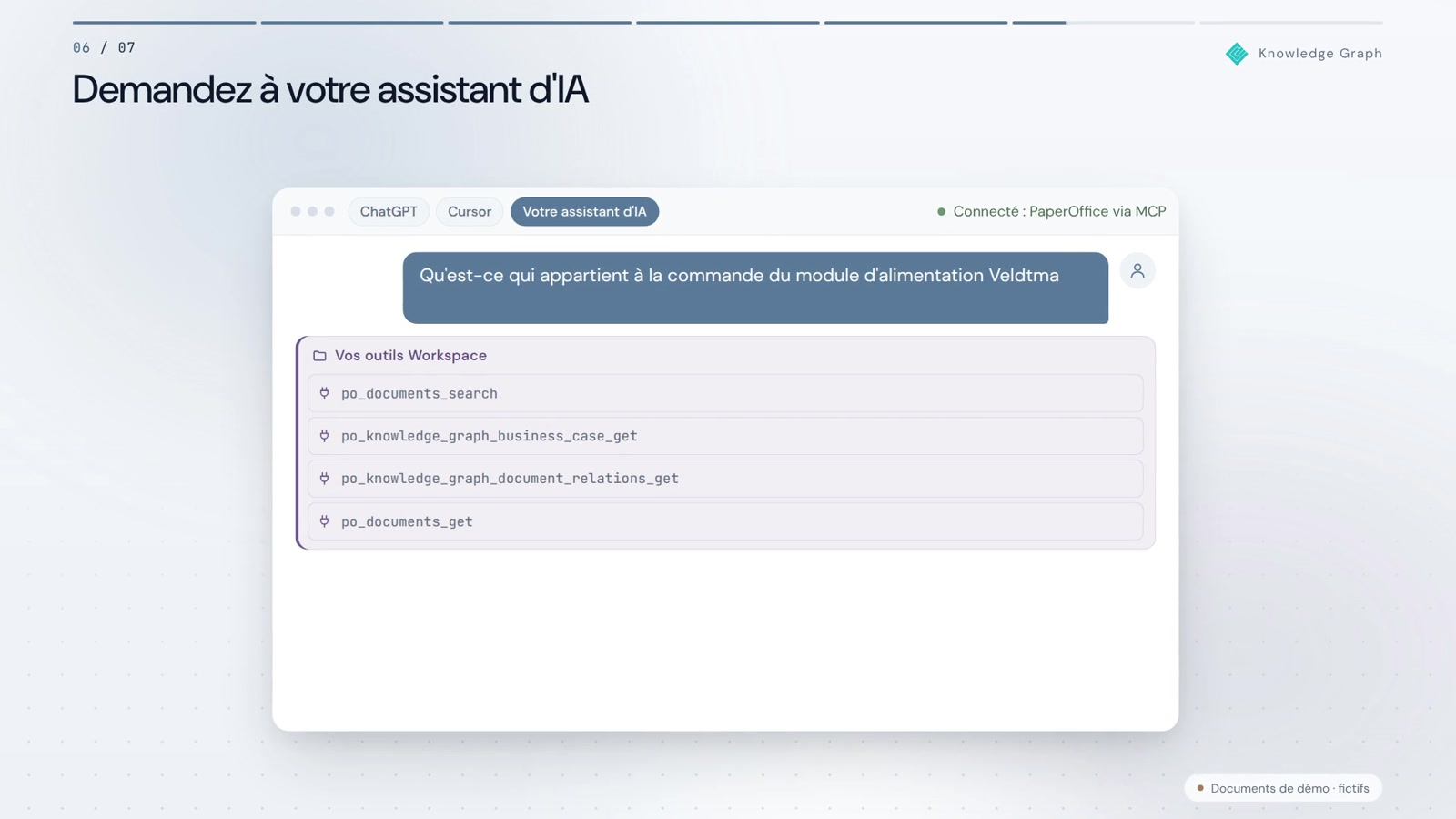This screenshot has width=1456, height=819.
Task: Click the user avatar icon
Action: (1137, 270)
